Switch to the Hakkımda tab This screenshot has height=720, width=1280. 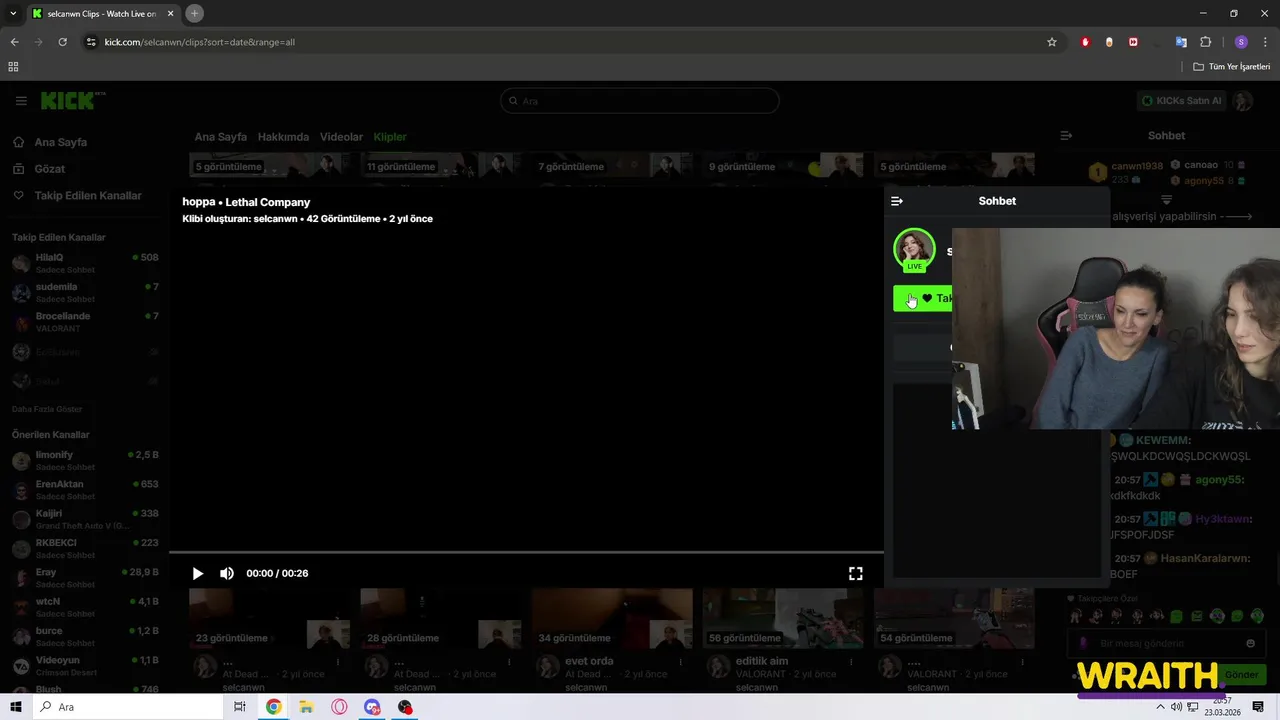pos(283,137)
